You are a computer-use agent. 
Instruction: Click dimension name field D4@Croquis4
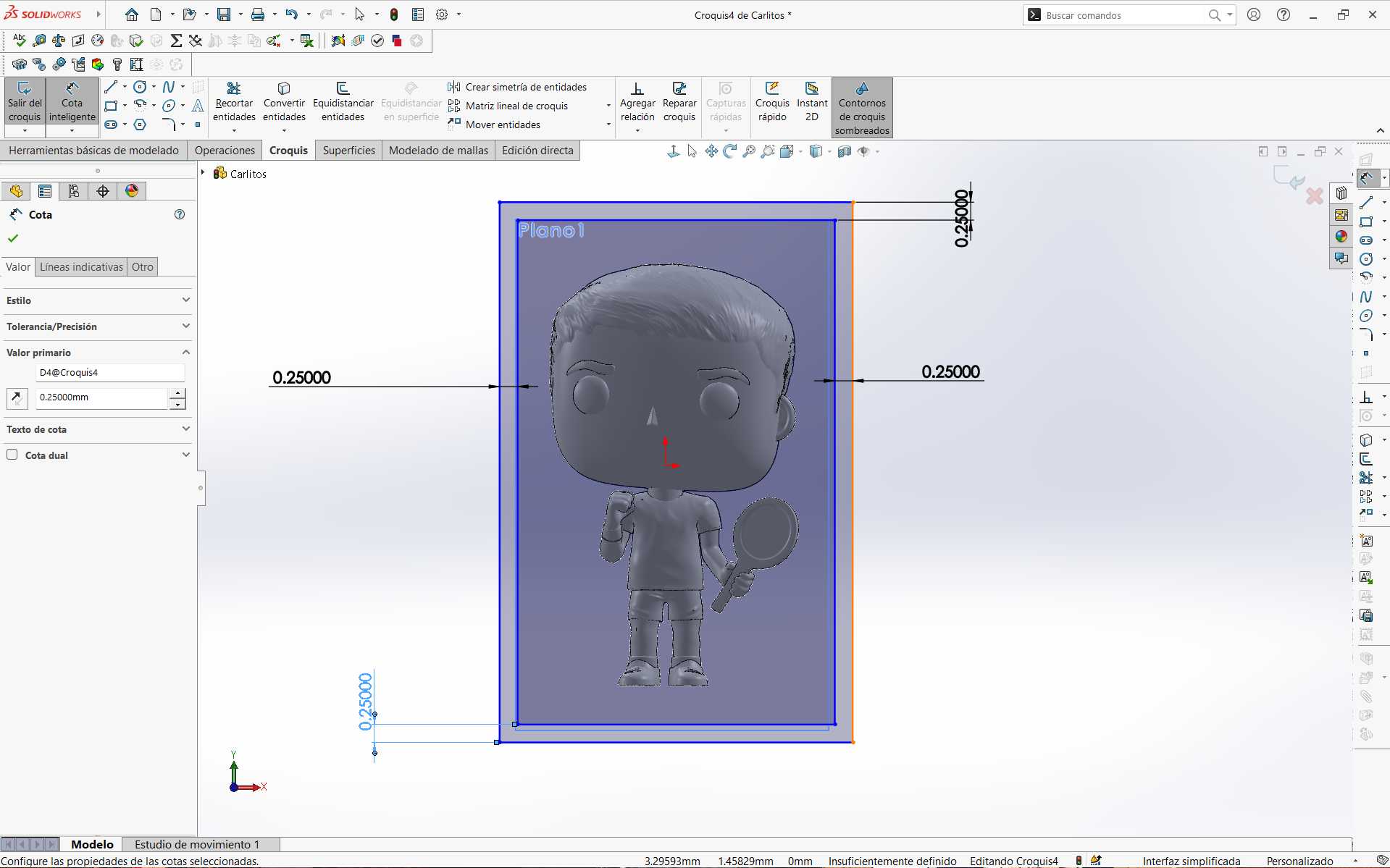click(109, 373)
